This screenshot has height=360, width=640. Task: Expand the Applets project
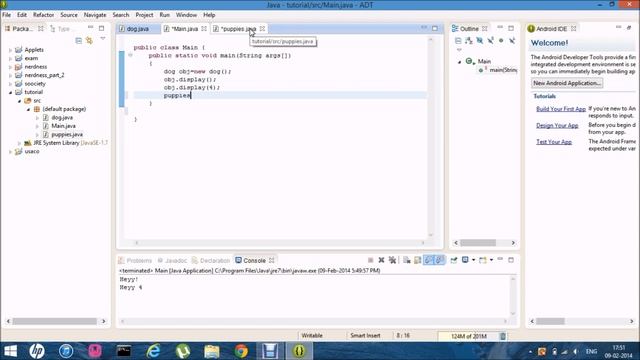tap(10, 50)
